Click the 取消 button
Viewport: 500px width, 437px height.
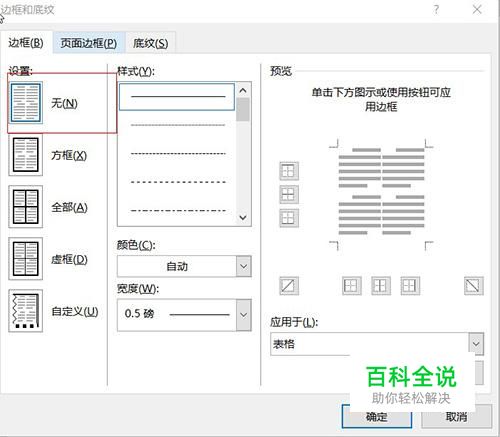click(456, 416)
